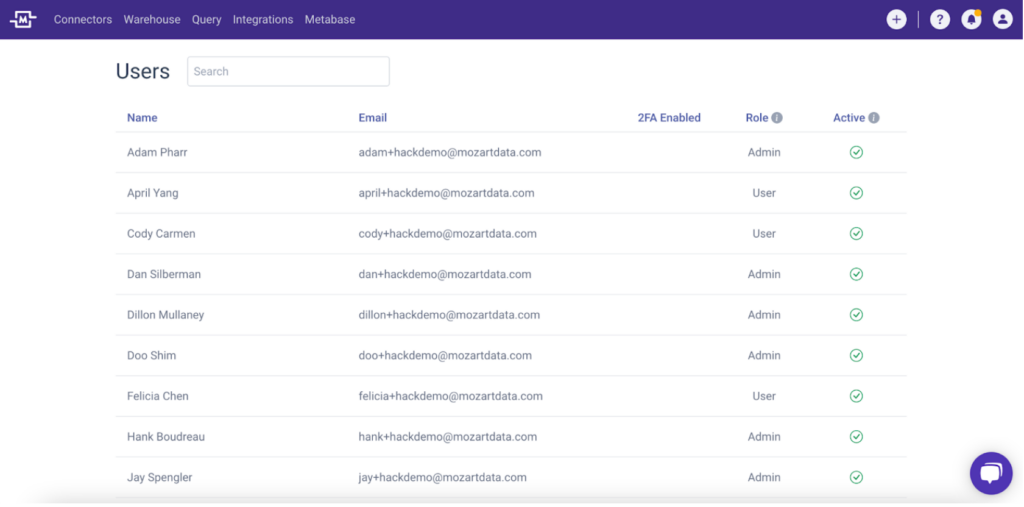
Task: Click email doo+hackdemo@mozartdata.com
Action: tap(443, 355)
